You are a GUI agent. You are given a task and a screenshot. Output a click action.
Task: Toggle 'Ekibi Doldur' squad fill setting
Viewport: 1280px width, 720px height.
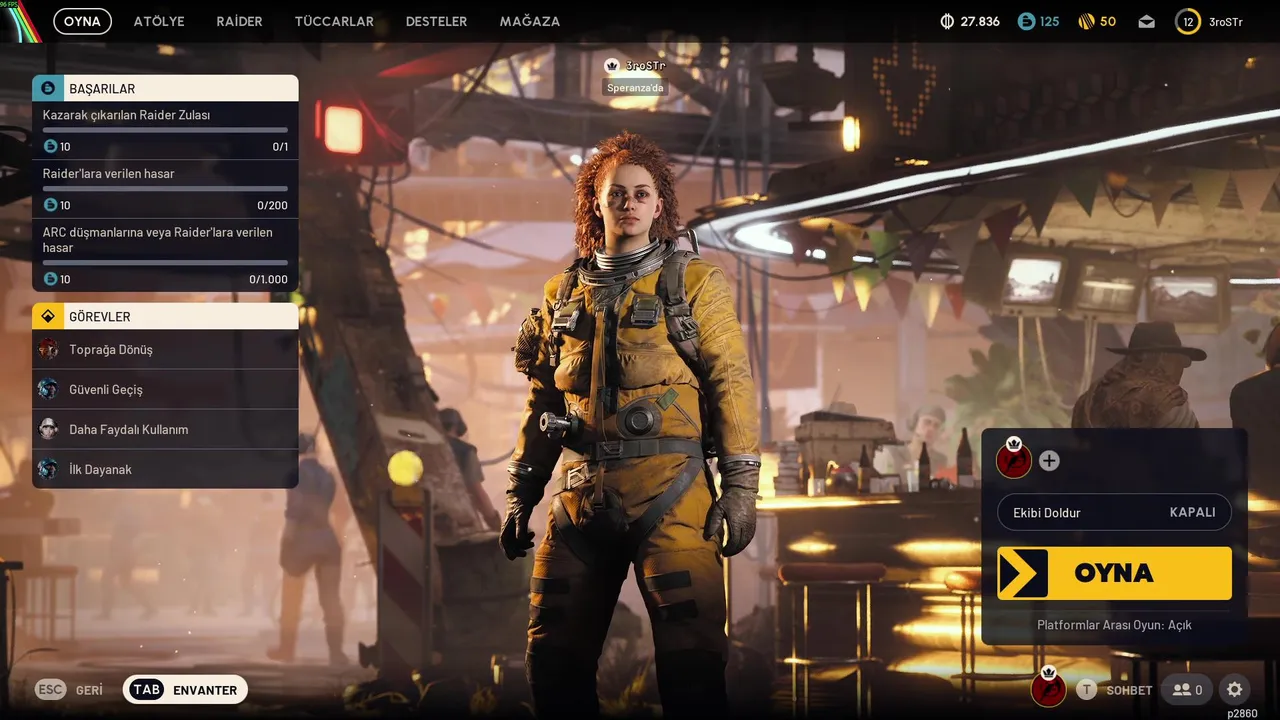pos(1114,512)
